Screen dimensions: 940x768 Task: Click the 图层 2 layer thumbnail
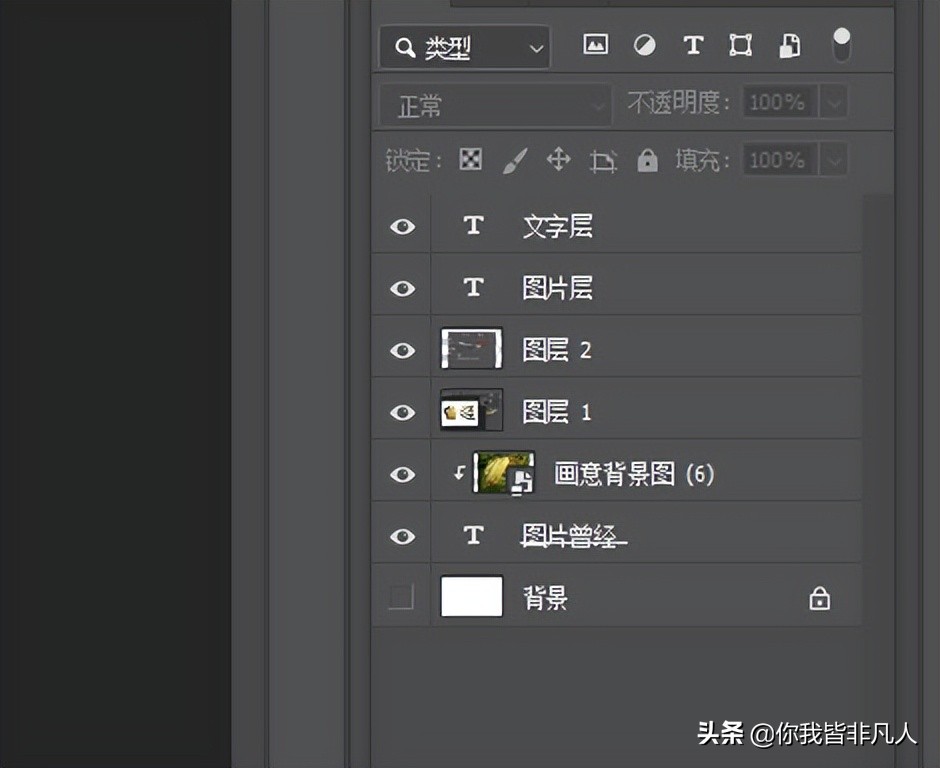[470, 349]
